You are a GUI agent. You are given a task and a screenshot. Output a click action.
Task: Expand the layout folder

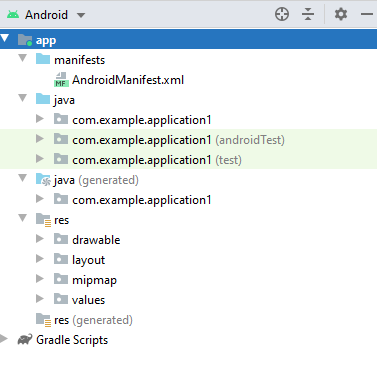(40, 258)
